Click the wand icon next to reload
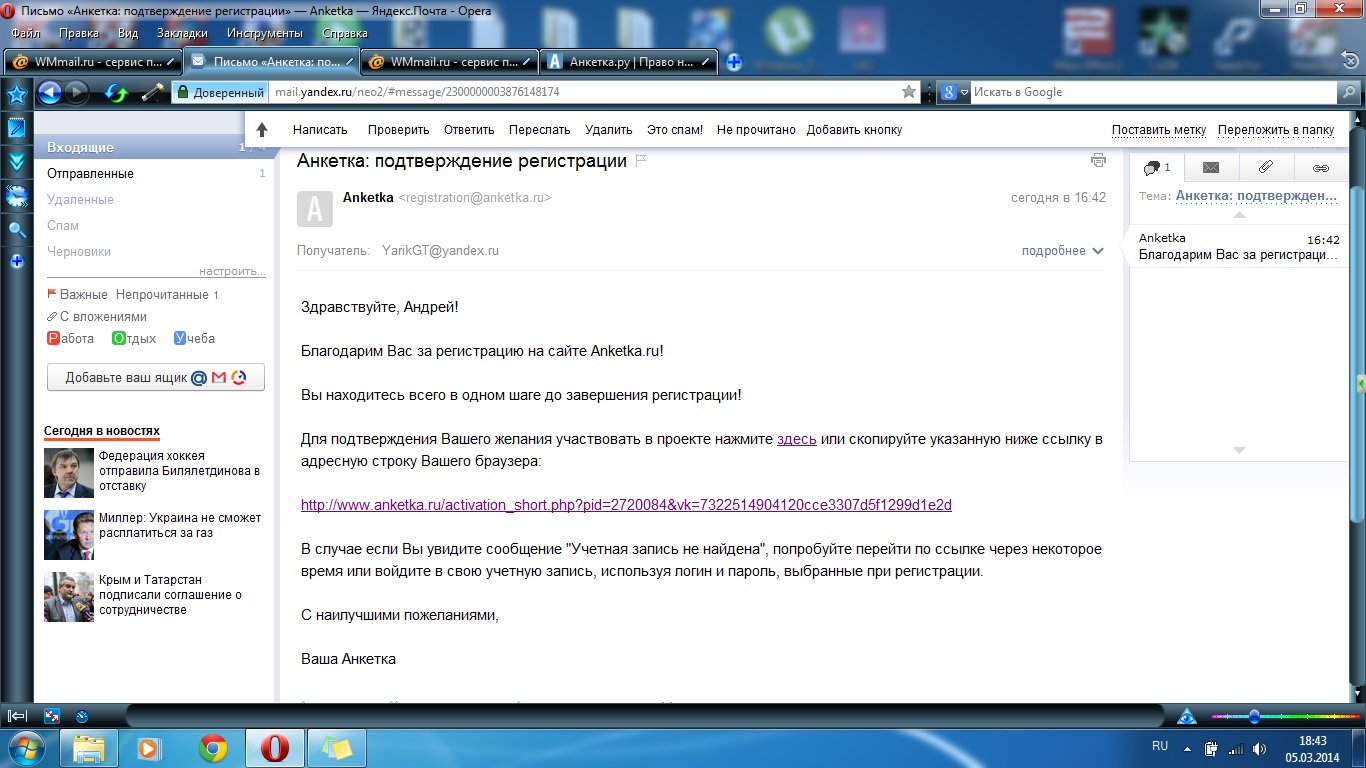Viewport: 1366px width, 768px height. coord(152,93)
